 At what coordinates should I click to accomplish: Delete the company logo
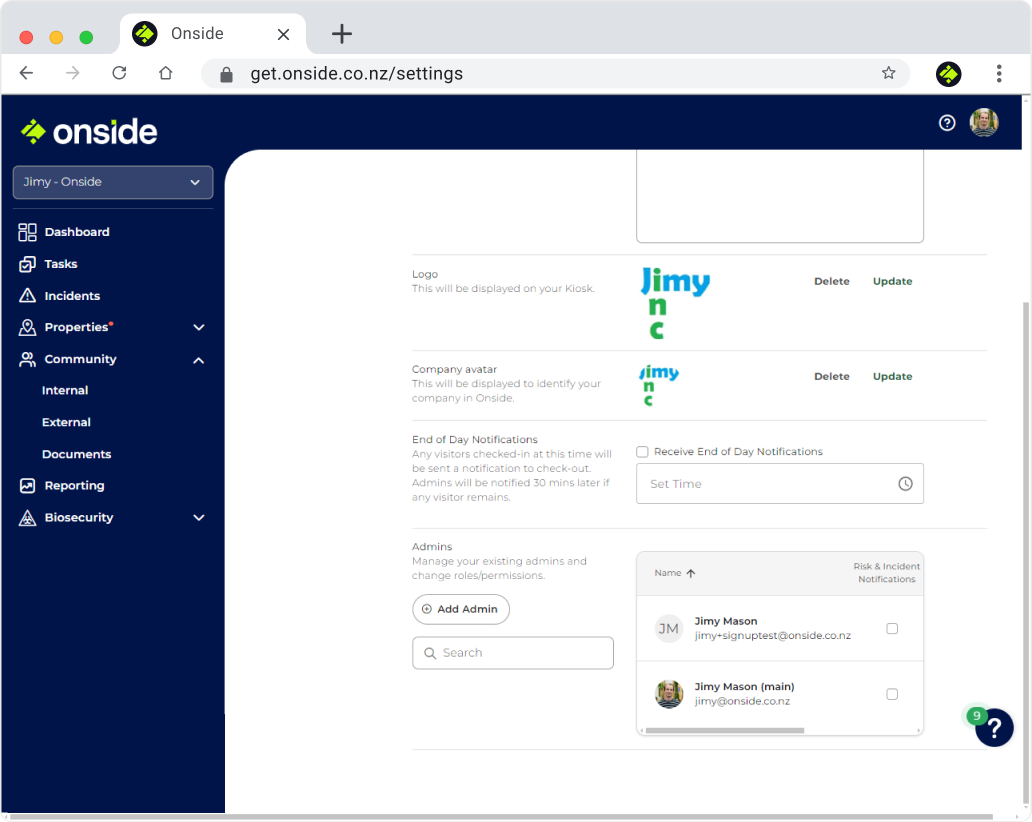pyautogui.click(x=831, y=281)
